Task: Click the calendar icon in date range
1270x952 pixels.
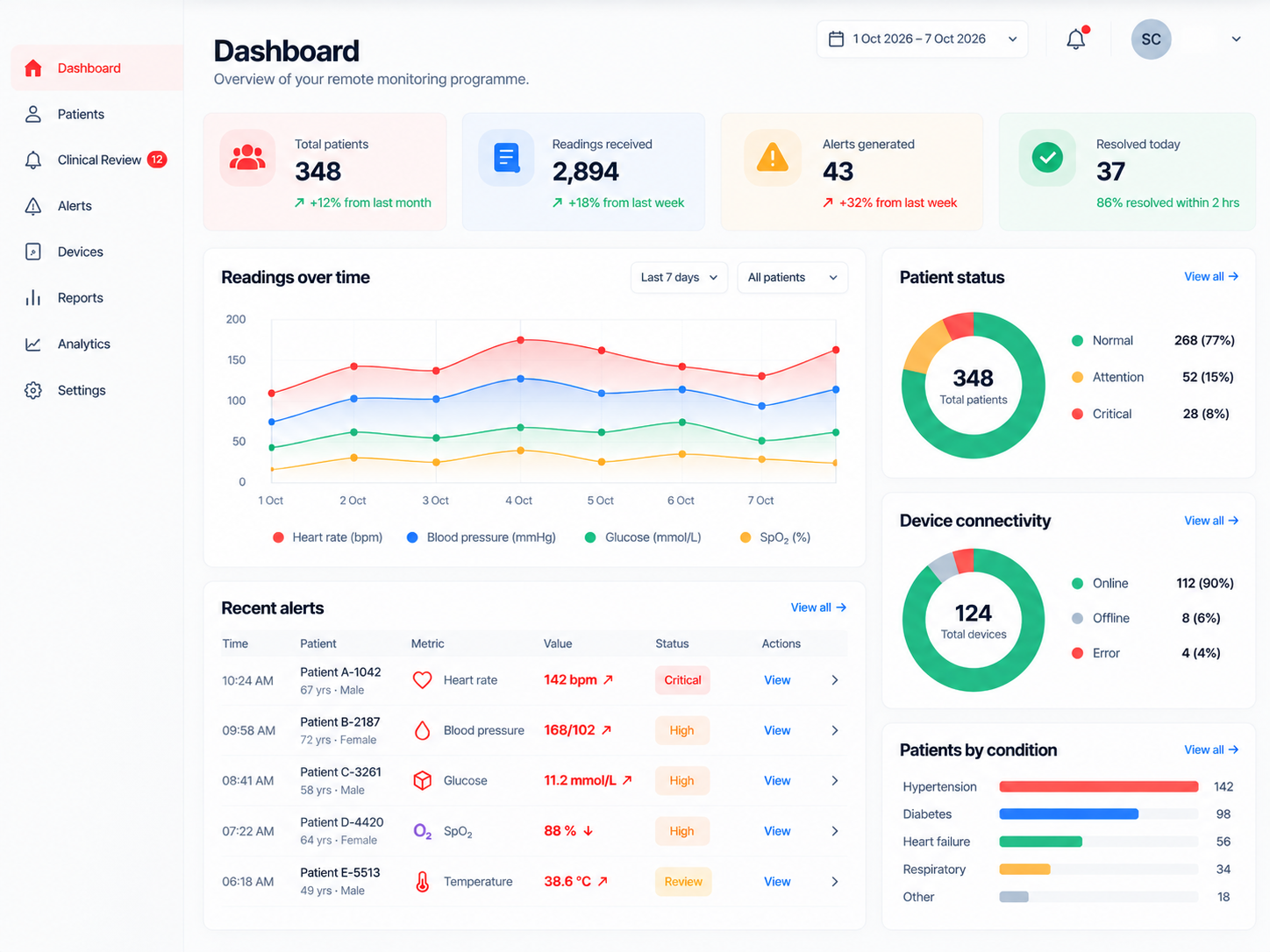Action: pos(837,39)
